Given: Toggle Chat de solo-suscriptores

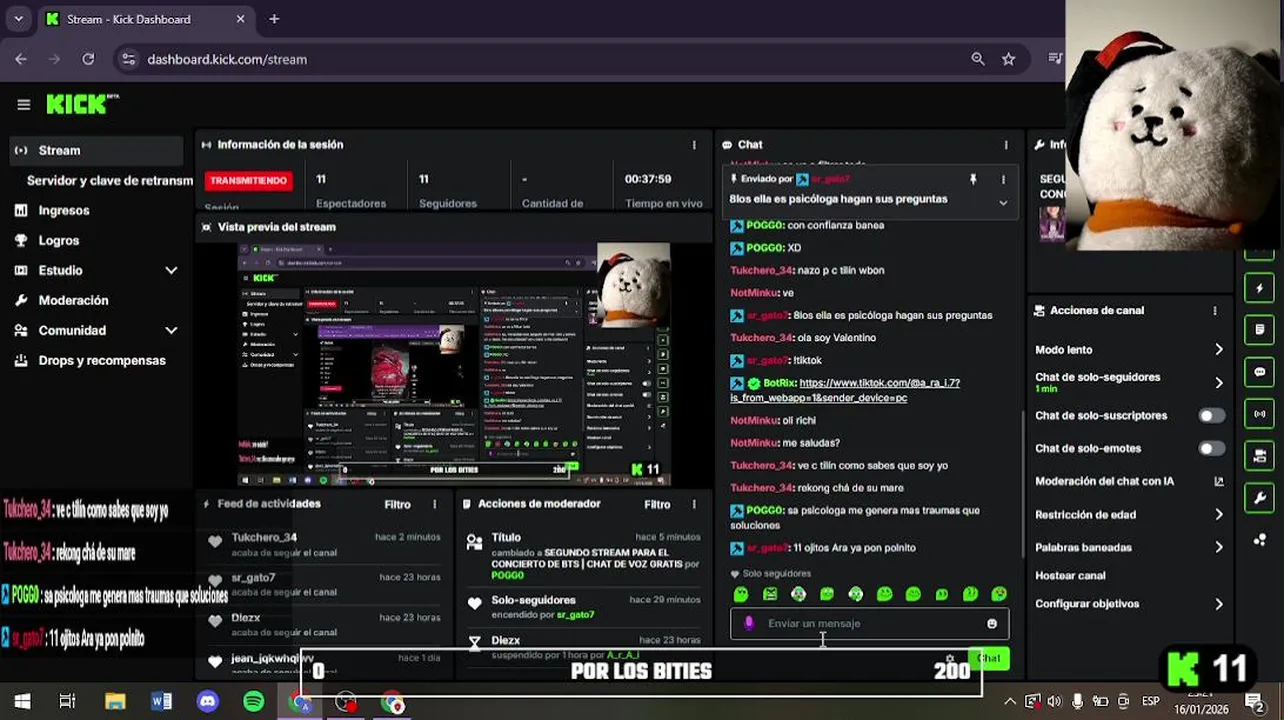Looking at the screenshot, I should [x=1211, y=415].
